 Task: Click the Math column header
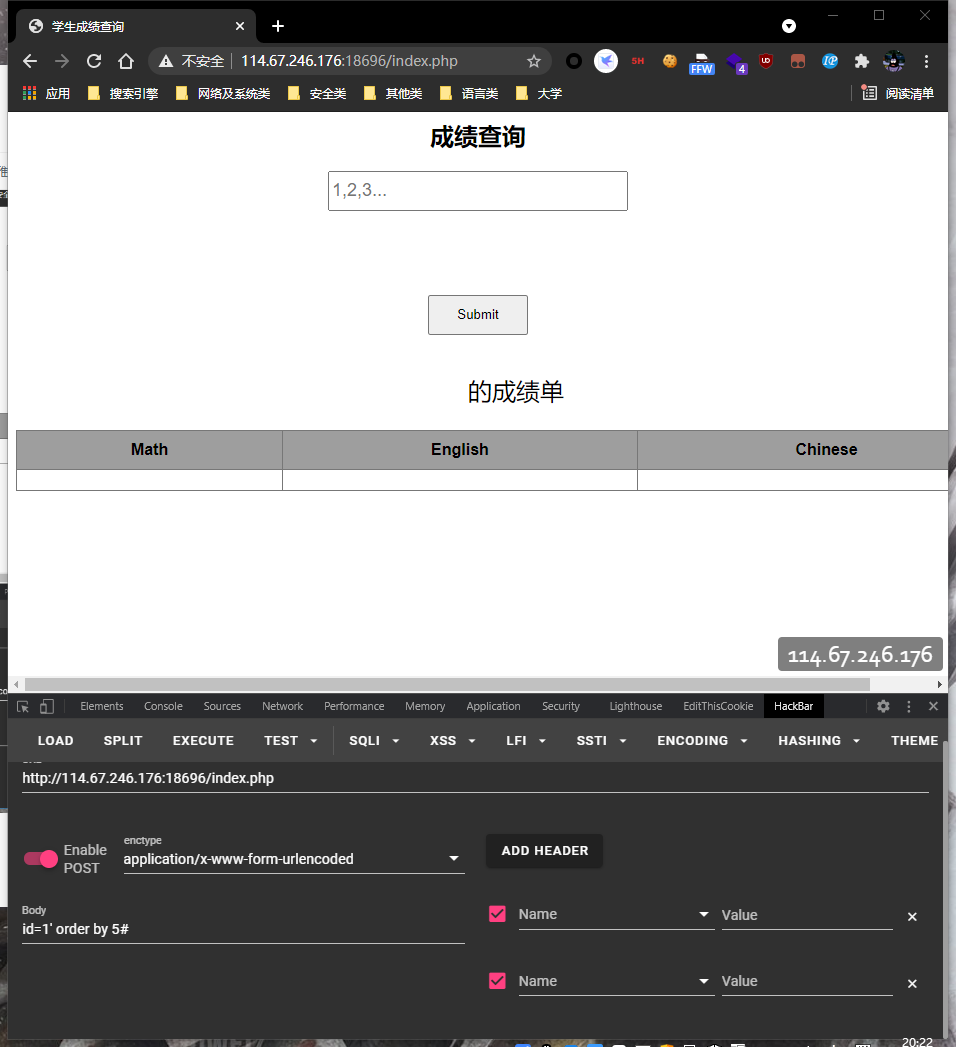(150, 449)
